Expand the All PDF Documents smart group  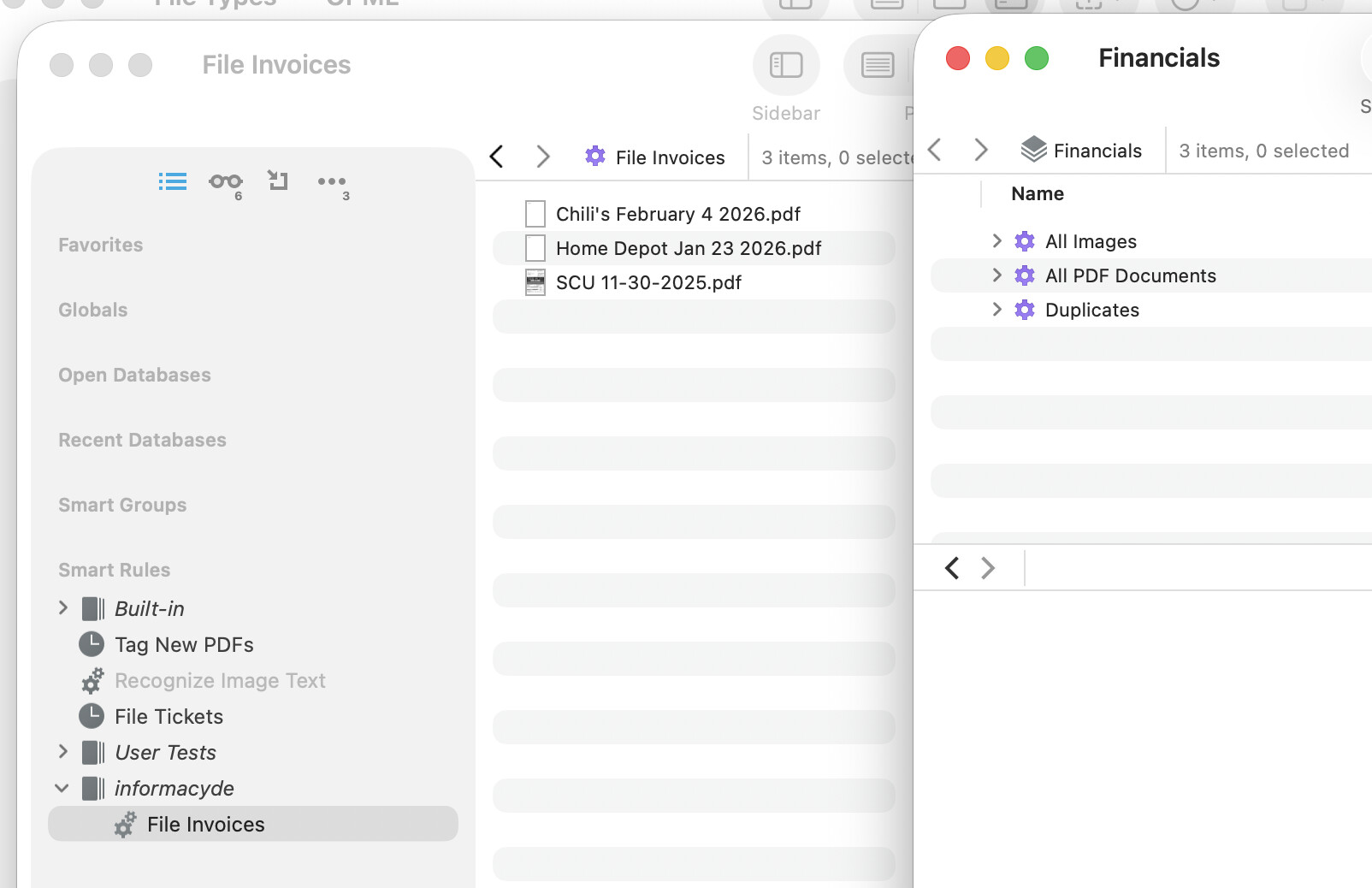(996, 275)
